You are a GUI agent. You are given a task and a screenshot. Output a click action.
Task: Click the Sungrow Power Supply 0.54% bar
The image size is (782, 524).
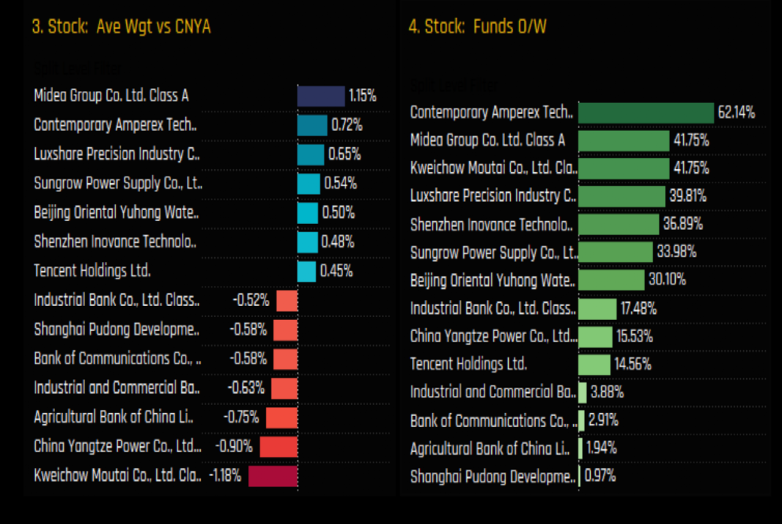point(308,184)
